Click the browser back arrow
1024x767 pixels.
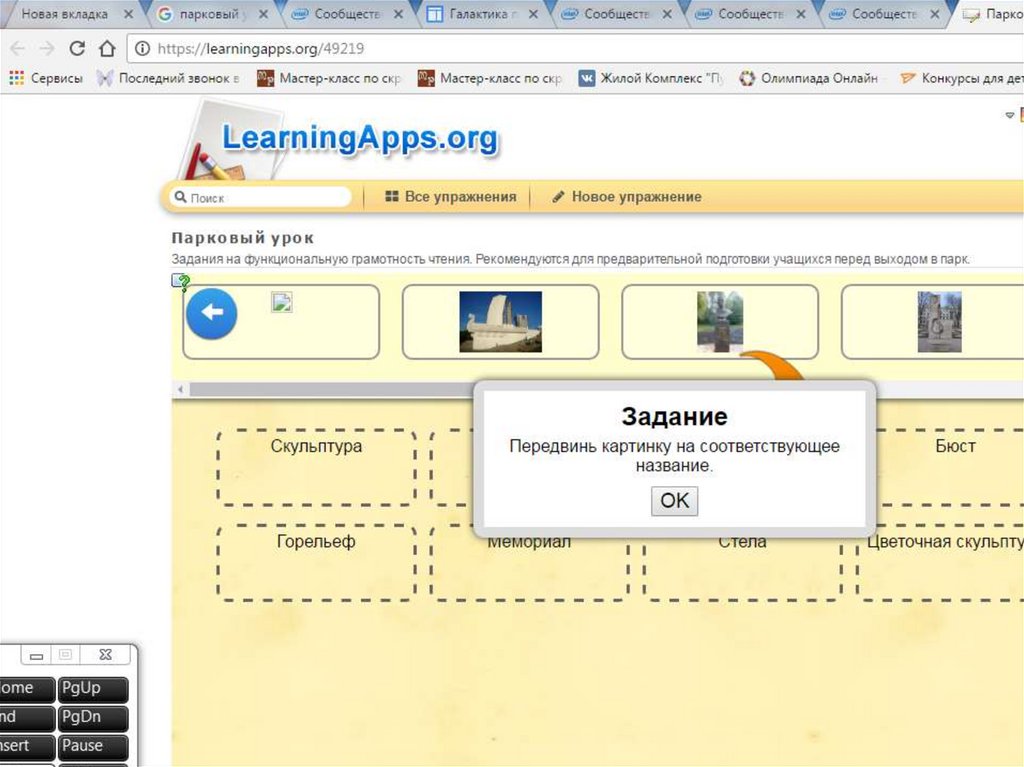click(17, 48)
